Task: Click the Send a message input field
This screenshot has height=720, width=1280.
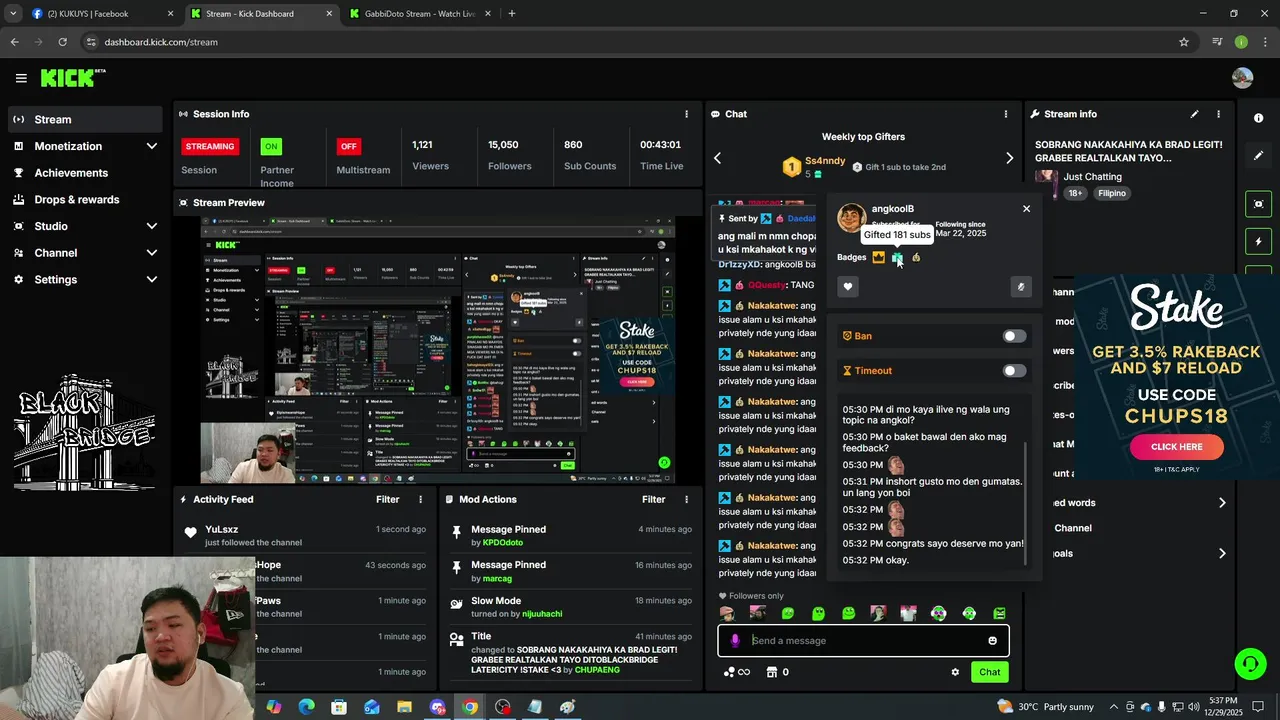Action: [863, 641]
